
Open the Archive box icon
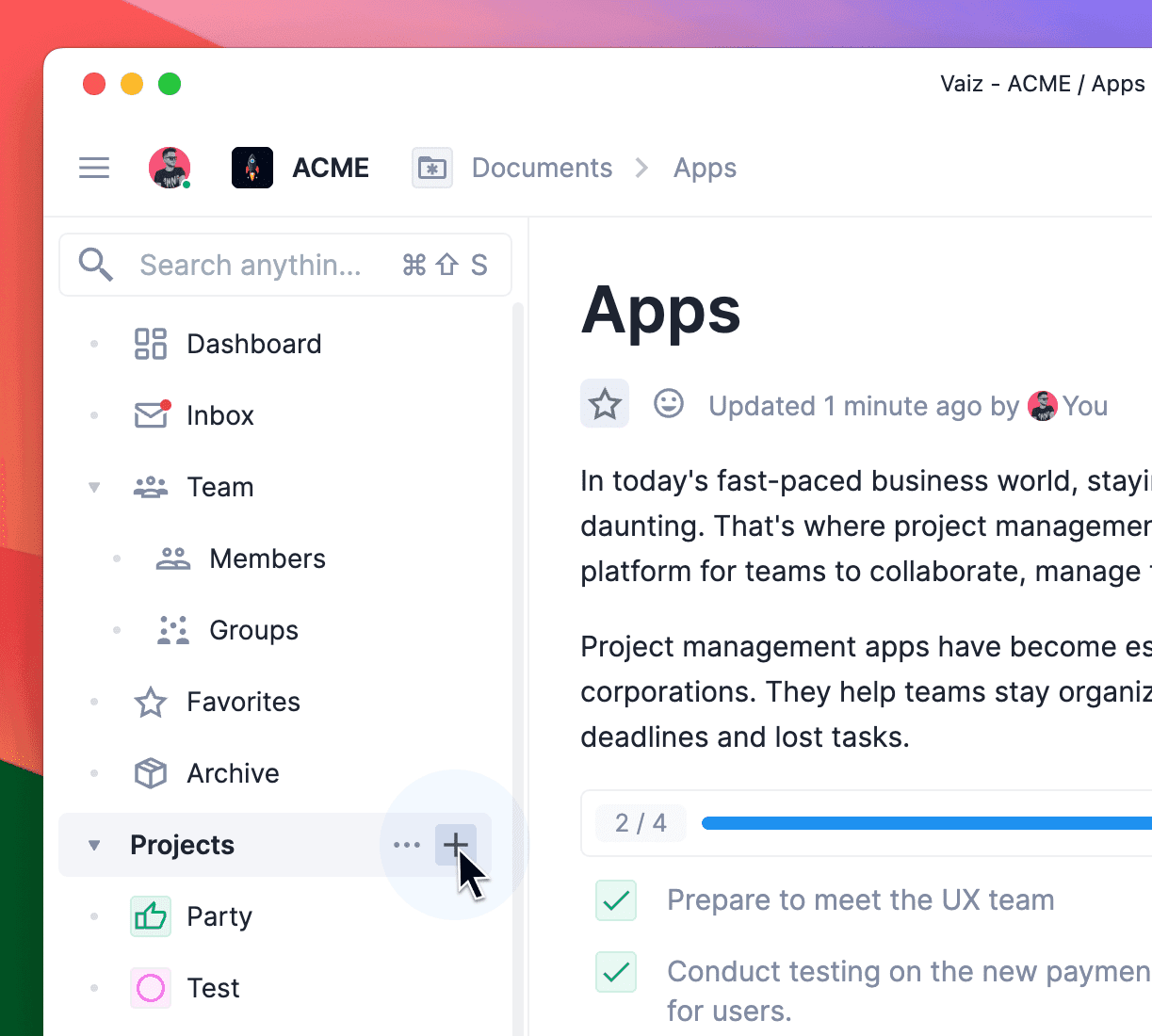pos(151,773)
